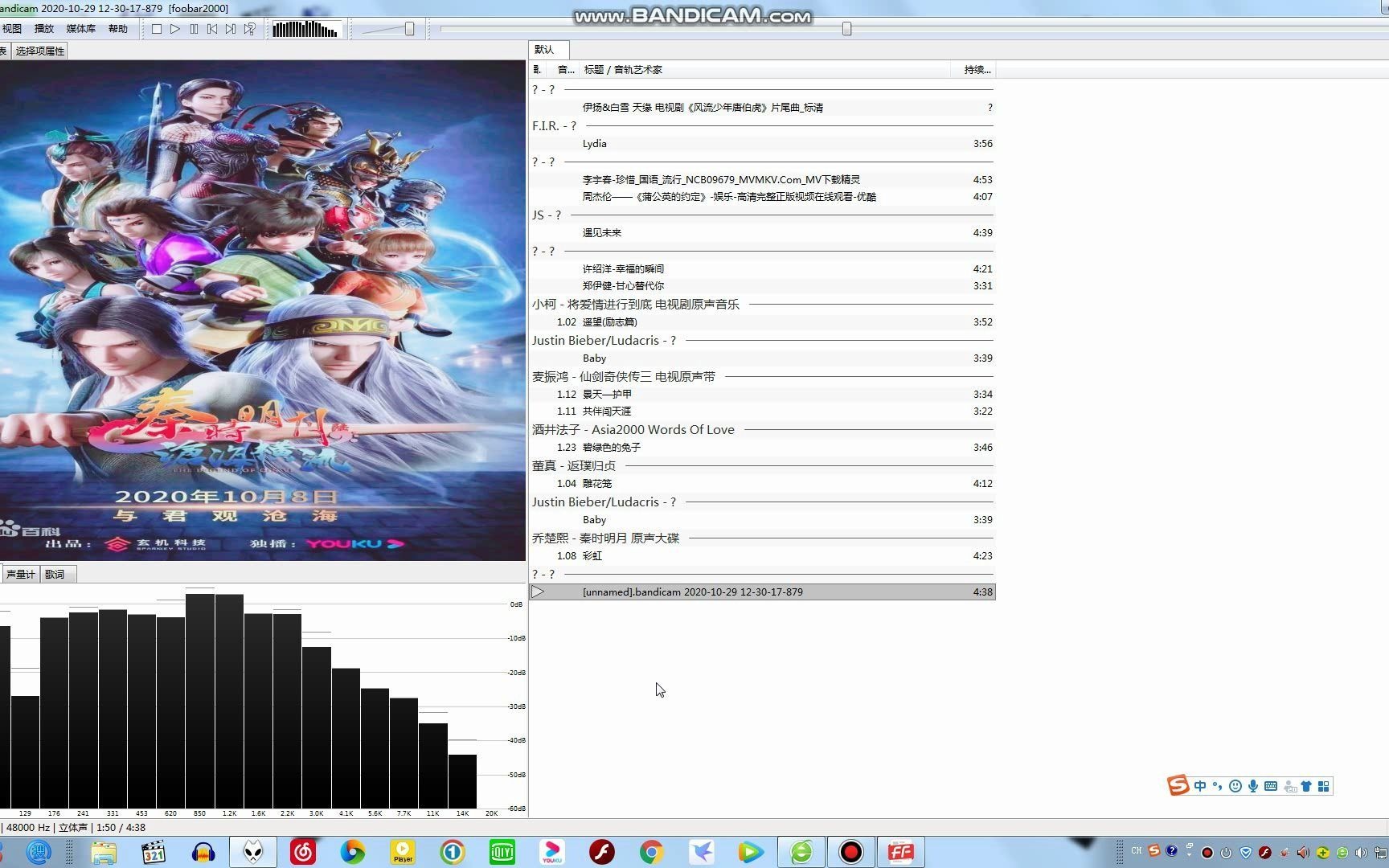Click group header 乔楚熙 - 秦时明月 原声大碟
This screenshot has height=868, width=1389.
point(761,538)
